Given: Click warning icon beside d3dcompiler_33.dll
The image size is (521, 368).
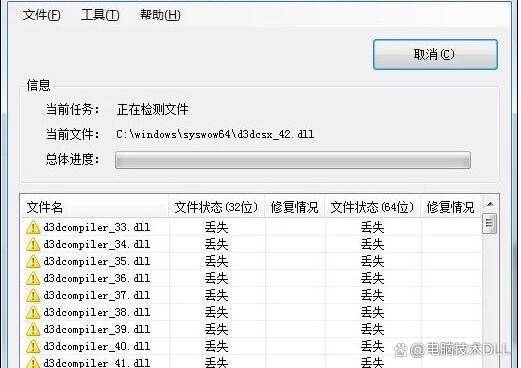Looking at the screenshot, I should 33,227.
